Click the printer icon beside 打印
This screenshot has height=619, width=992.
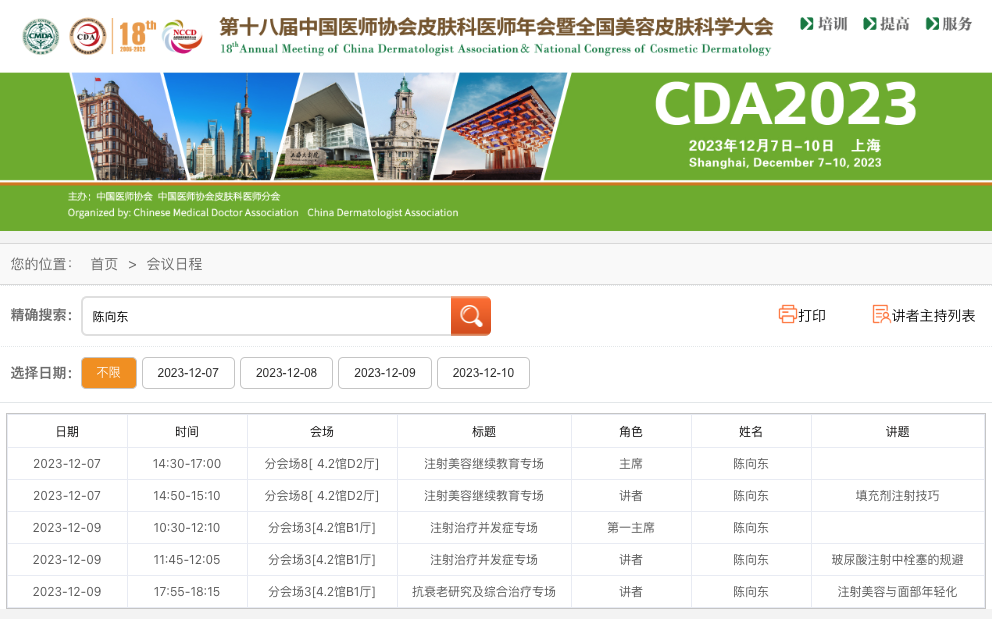point(787,315)
